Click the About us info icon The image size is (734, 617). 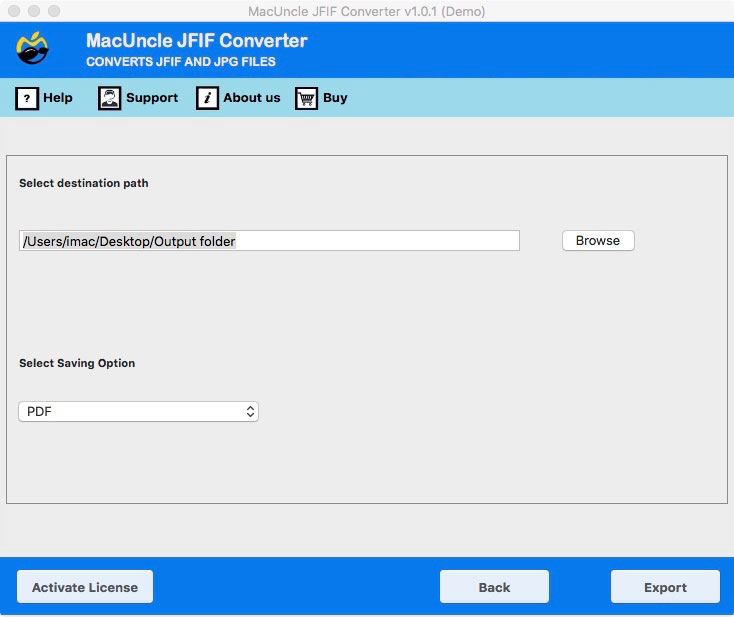click(x=207, y=98)
